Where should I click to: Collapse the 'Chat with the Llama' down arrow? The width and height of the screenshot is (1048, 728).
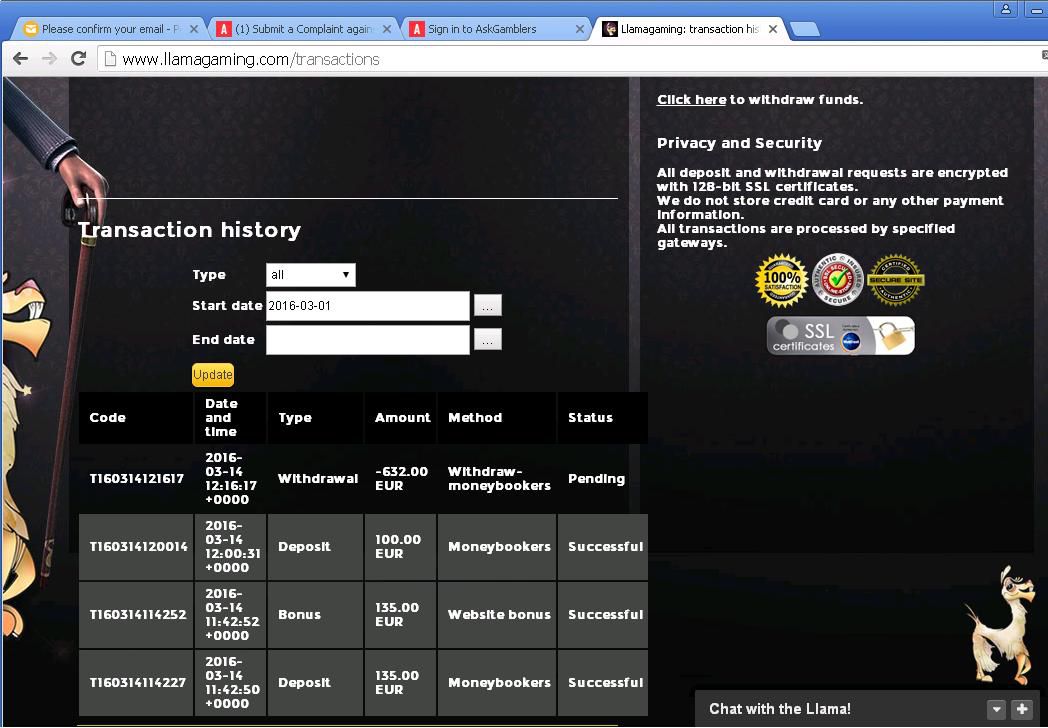click(x=997, y=709)
